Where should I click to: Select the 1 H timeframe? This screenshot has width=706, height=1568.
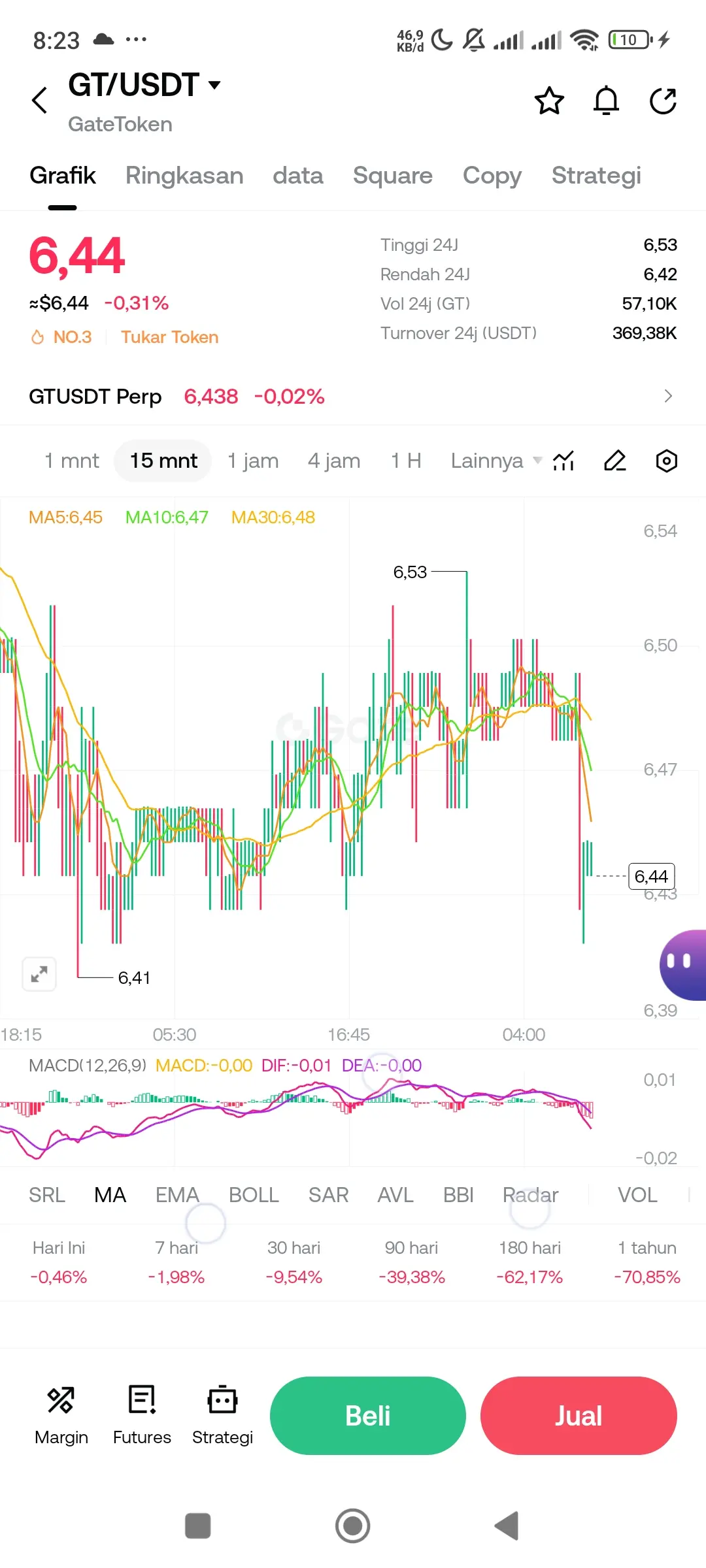(x=405, y=461)
